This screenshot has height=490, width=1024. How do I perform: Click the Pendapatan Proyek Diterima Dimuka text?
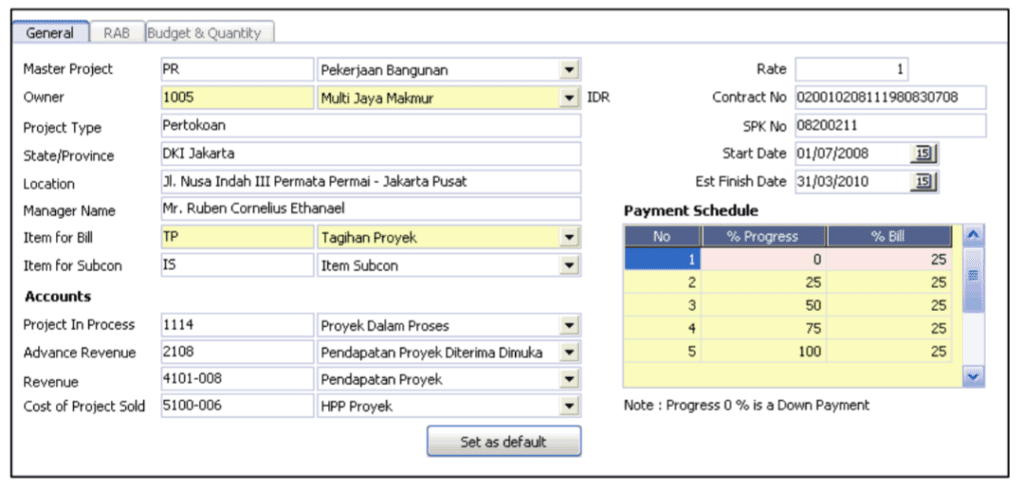pyautogui.click(x=431, y=353)
